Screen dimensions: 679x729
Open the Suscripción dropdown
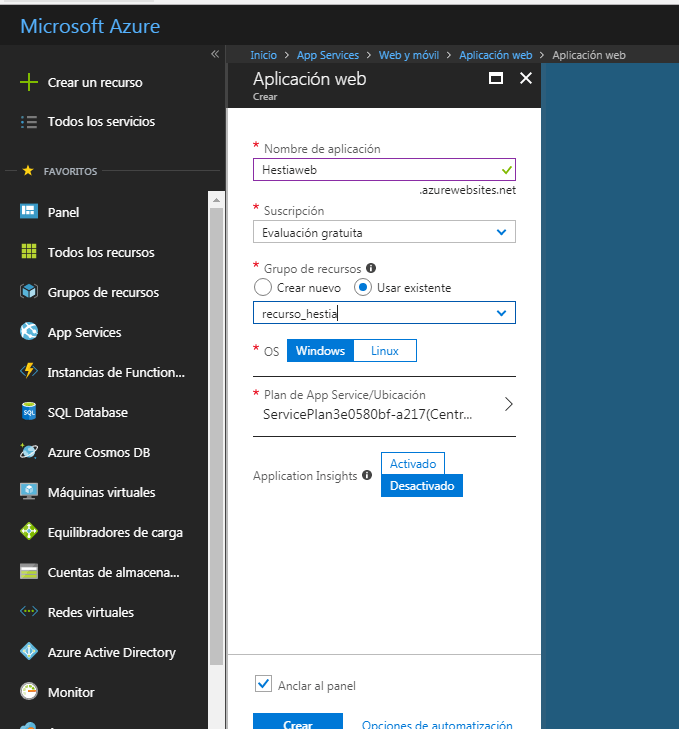tap(384, 232)
